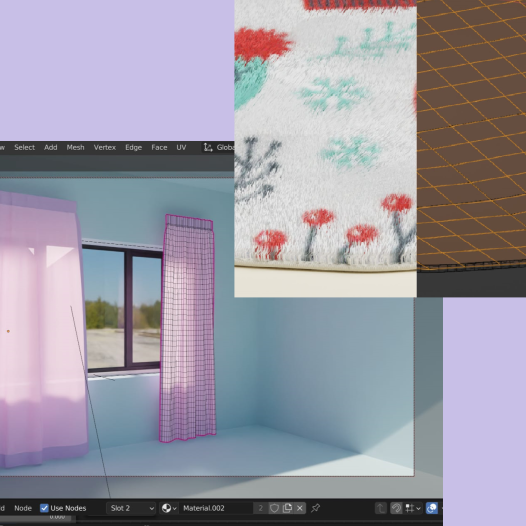Image resolution: width=526 pixels, height=526 pixels.
Task: Select the wireframe curtain mesh in viewport
Action: click(188, 329)
